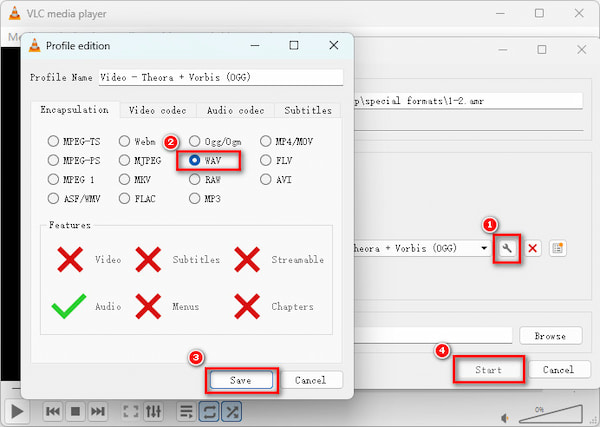The image size is (600, 427).
Task: Minimize the Profile edition dialog
Action: [x=255, y=45]
